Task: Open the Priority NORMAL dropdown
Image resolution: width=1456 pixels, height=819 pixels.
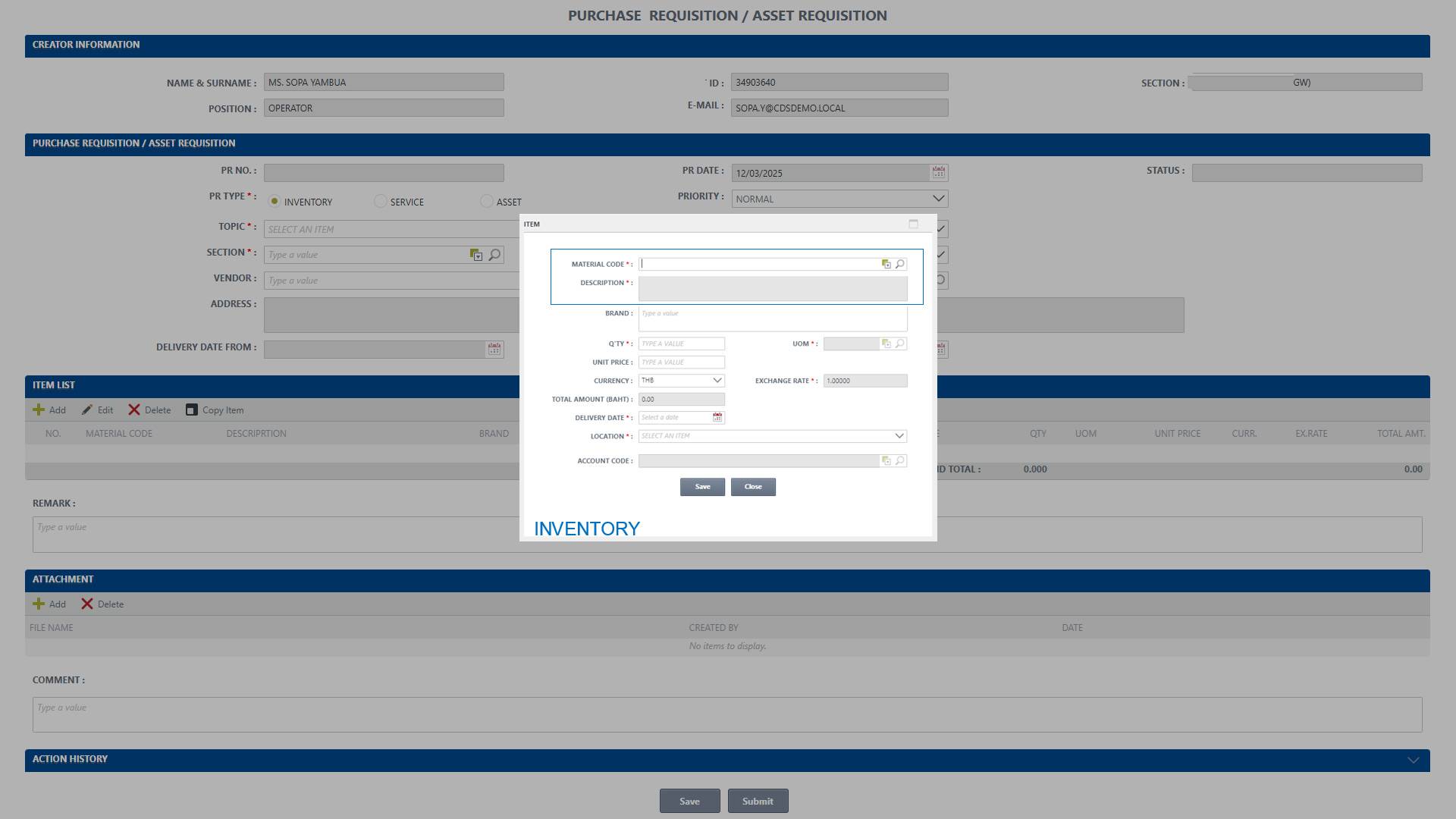Action: [x=938, y=199]
